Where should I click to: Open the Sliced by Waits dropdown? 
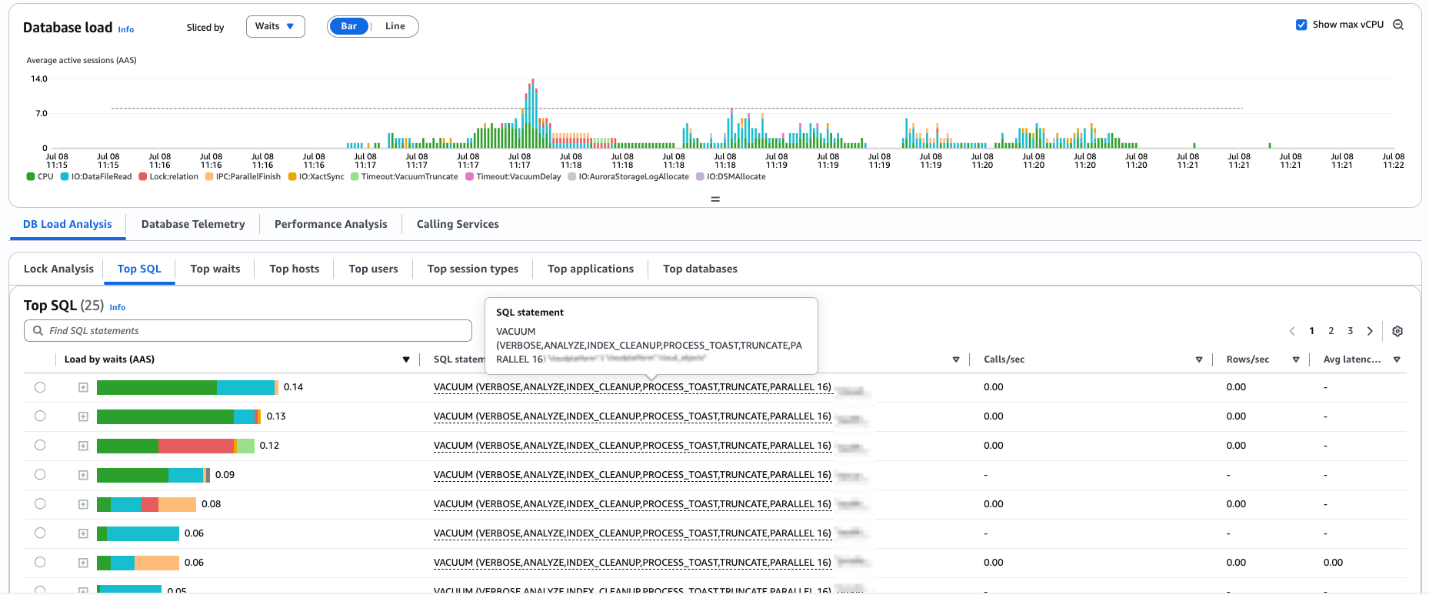275,27
